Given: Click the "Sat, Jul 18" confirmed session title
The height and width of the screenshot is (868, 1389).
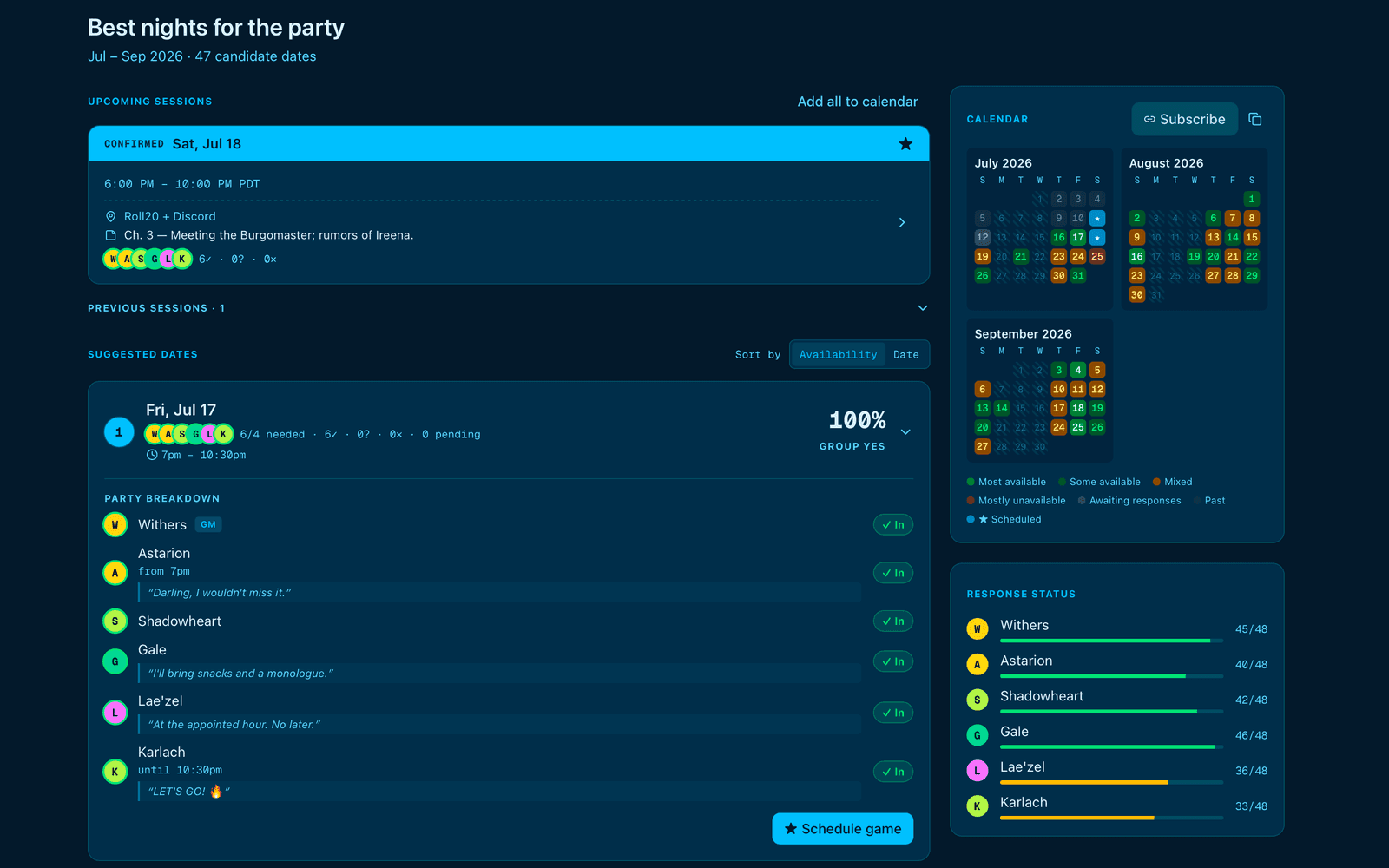Looking at the screenshot, I should pyautogui.click(x=207, y=144).
